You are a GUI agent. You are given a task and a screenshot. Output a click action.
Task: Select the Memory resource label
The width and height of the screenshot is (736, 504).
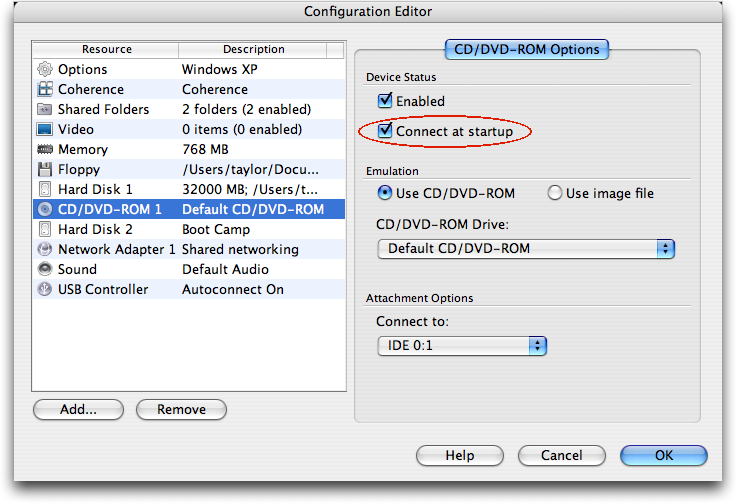tap(83, 150)
